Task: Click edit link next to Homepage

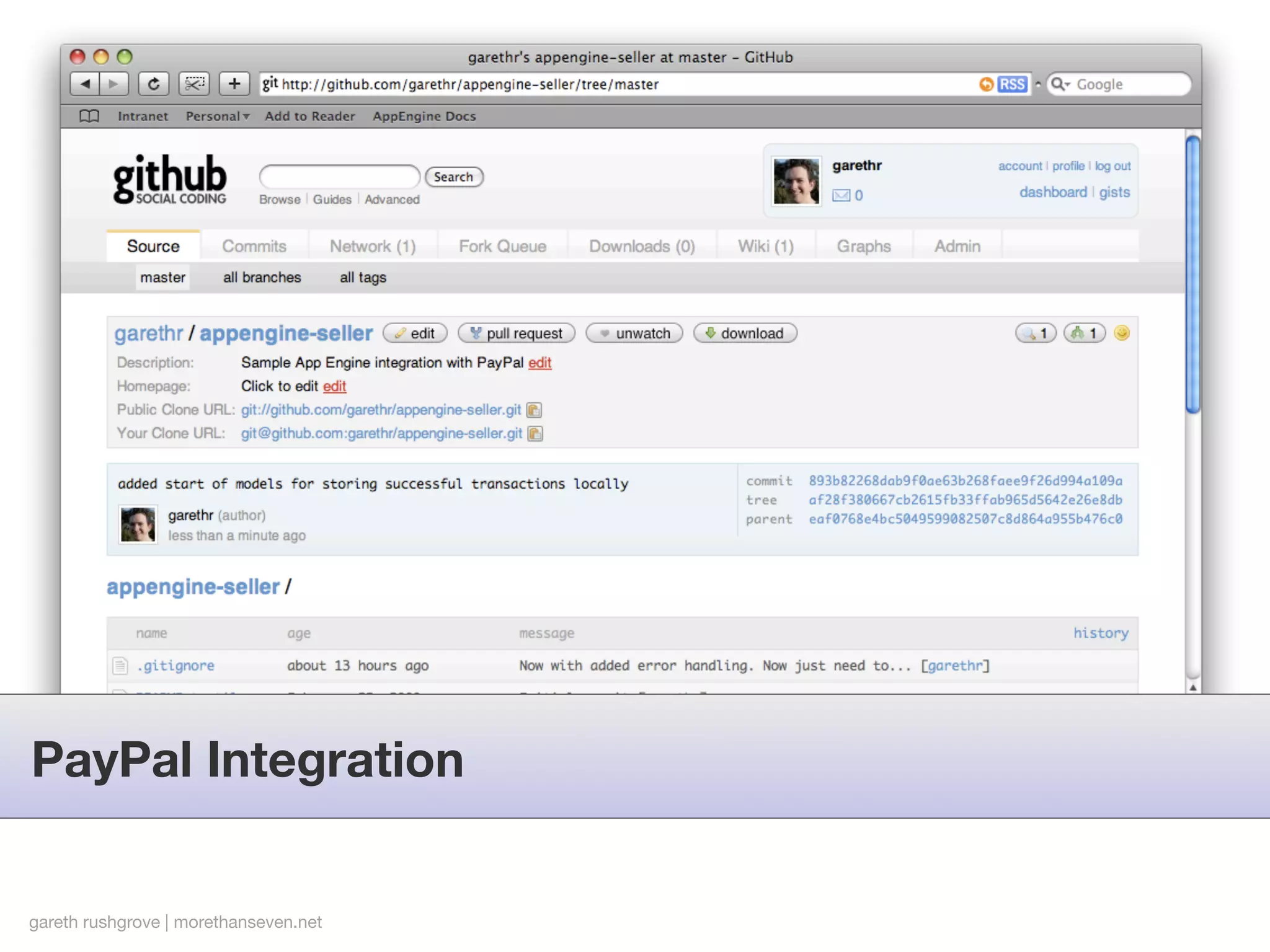Action: (334, 386)
